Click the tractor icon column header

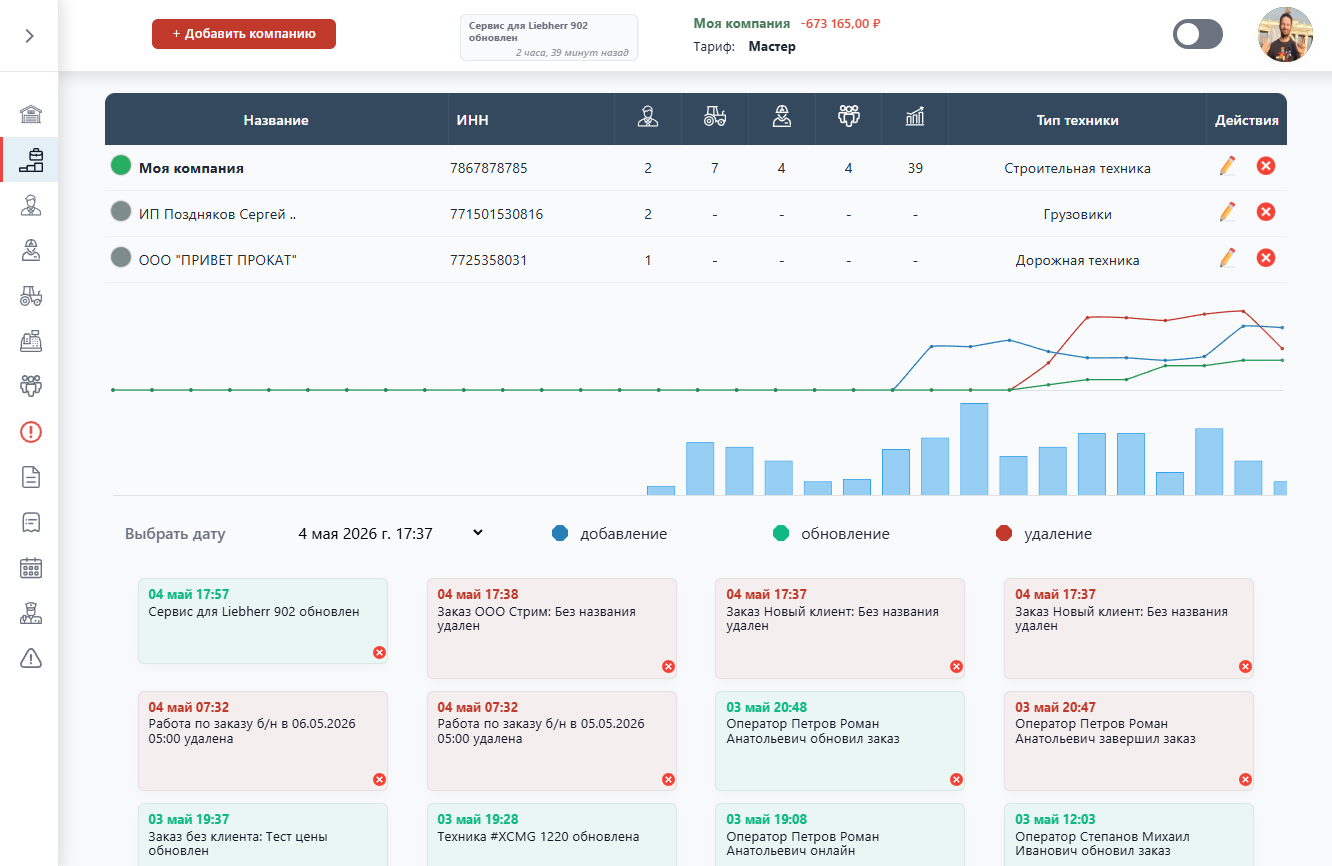click(715, 118)
